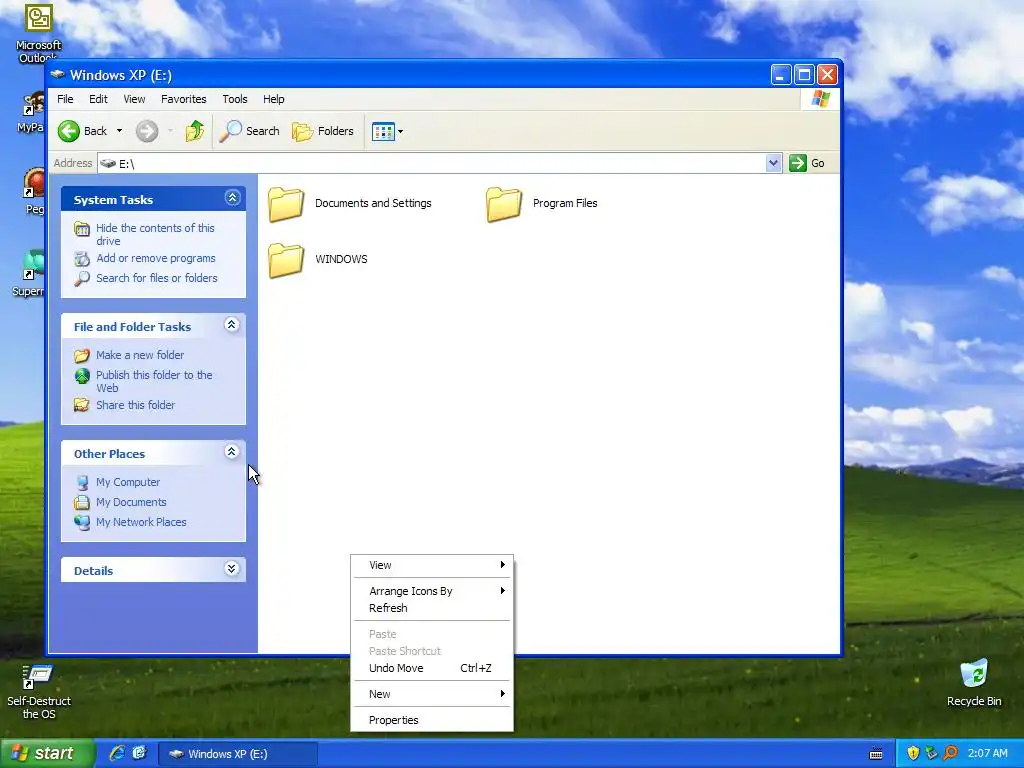Click the E:\ address field
Screen dimensions: 1024x768
432,163
